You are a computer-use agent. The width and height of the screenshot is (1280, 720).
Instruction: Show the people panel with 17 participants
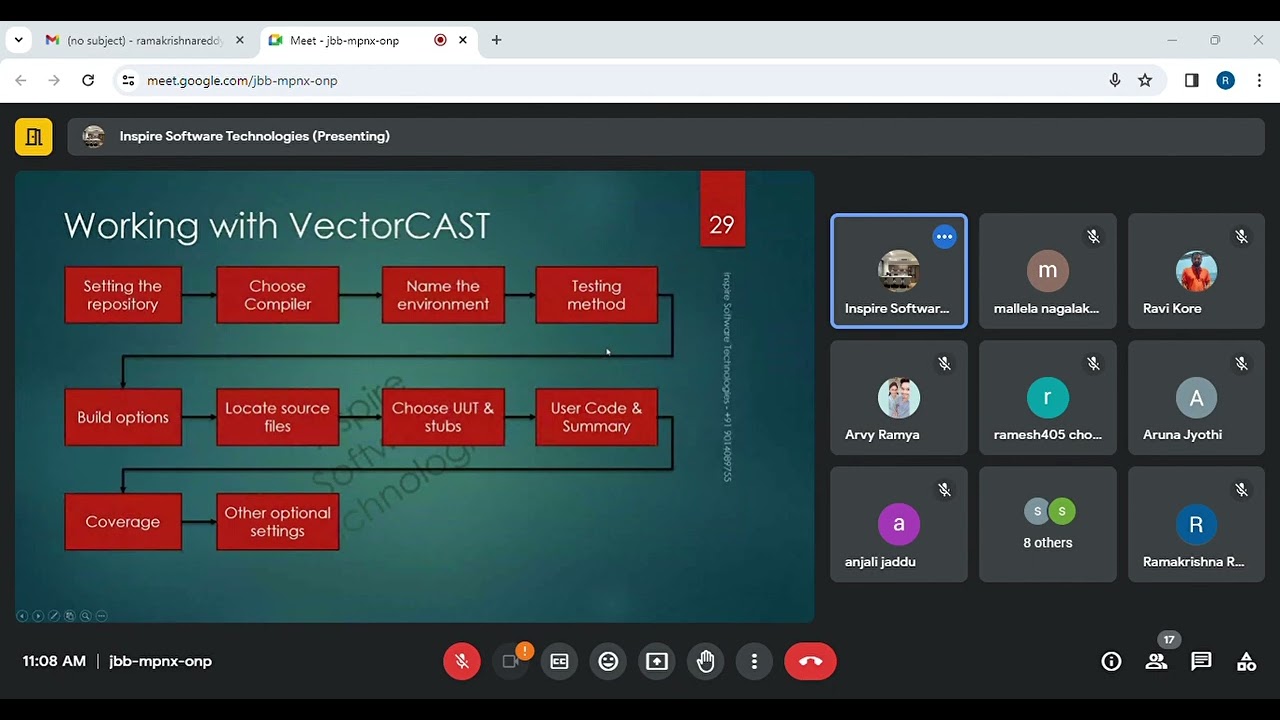(1156, 661)
